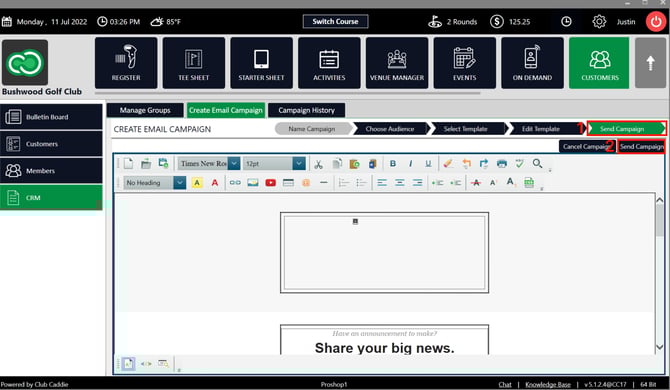Screen dimensions: 670x390
Task: Expand the No Heading style dropdown
Action: pyautogui.click(x=179, y=183)
